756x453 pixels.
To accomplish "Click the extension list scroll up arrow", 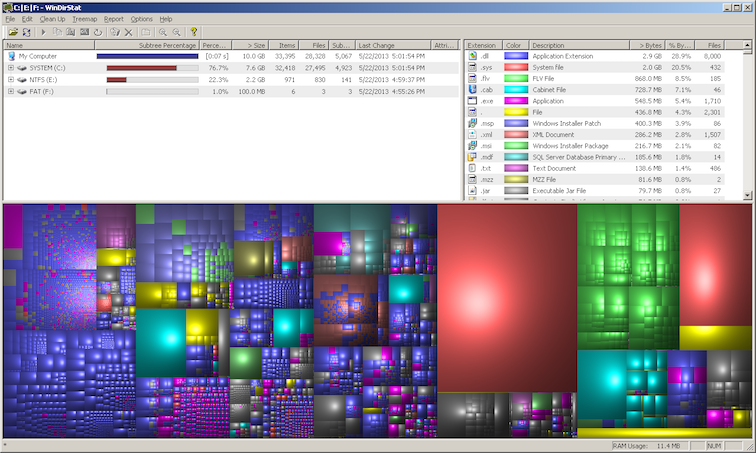I will pos(747,45).
